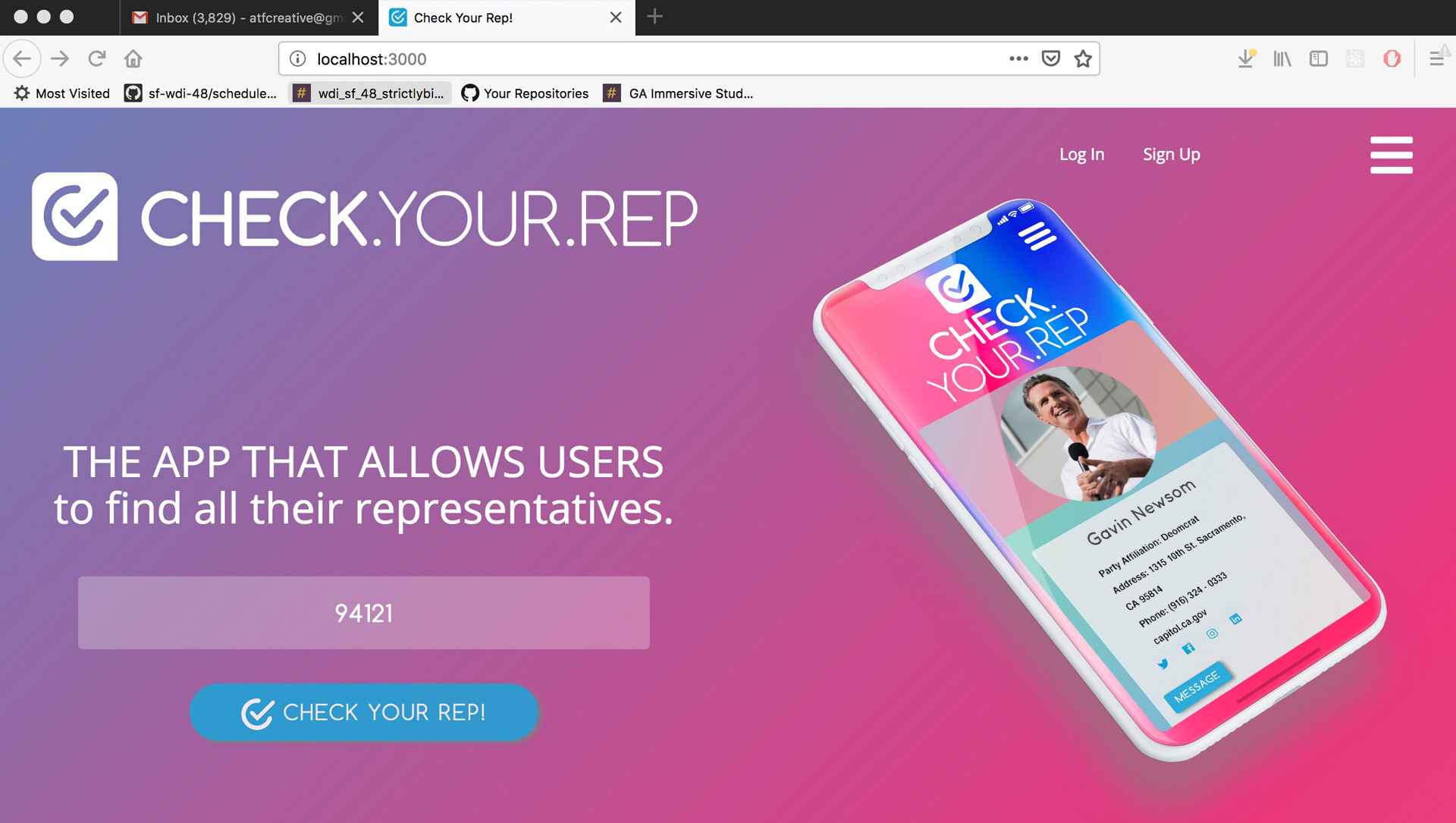The width and height of the screenshot is (1456, 823).
Task: Open the white hamburger menu on the page
Action: [1391, 155]
